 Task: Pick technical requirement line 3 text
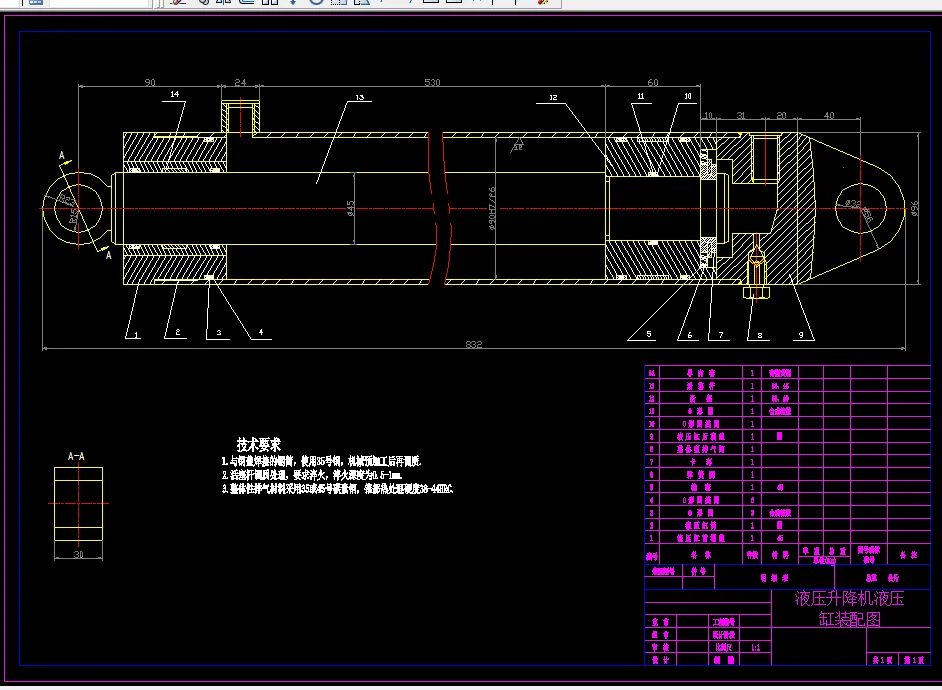pyautogui.click(x=338, y=489)
